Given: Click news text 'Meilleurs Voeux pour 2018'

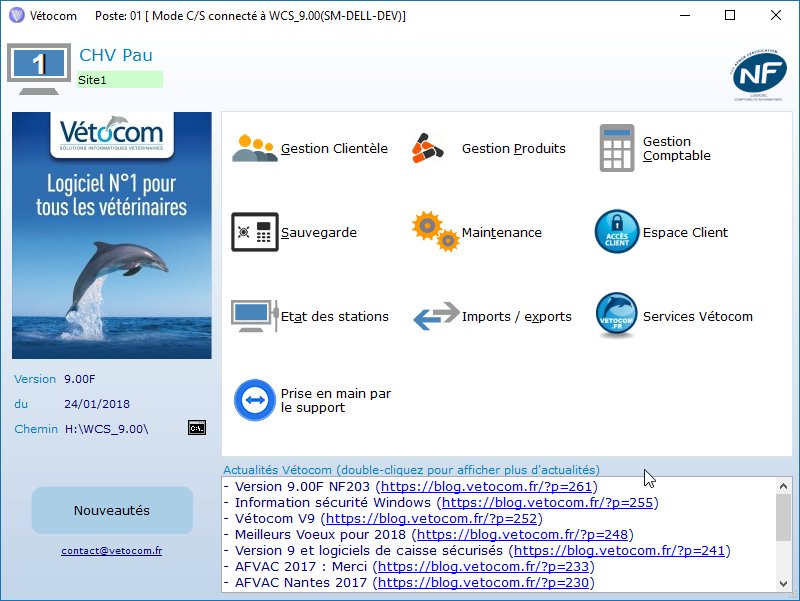Looking at the screenshot, I should click(320, 534).
